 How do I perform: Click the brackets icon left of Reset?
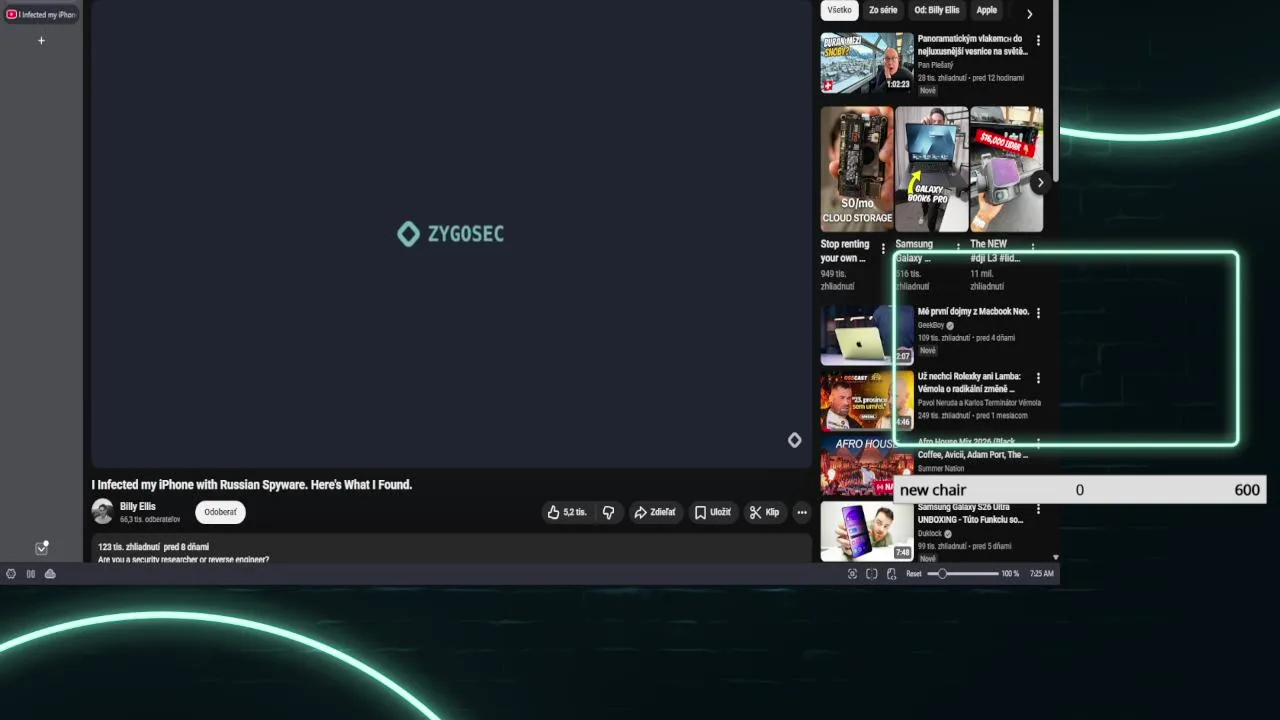click(x=872, y=574)
